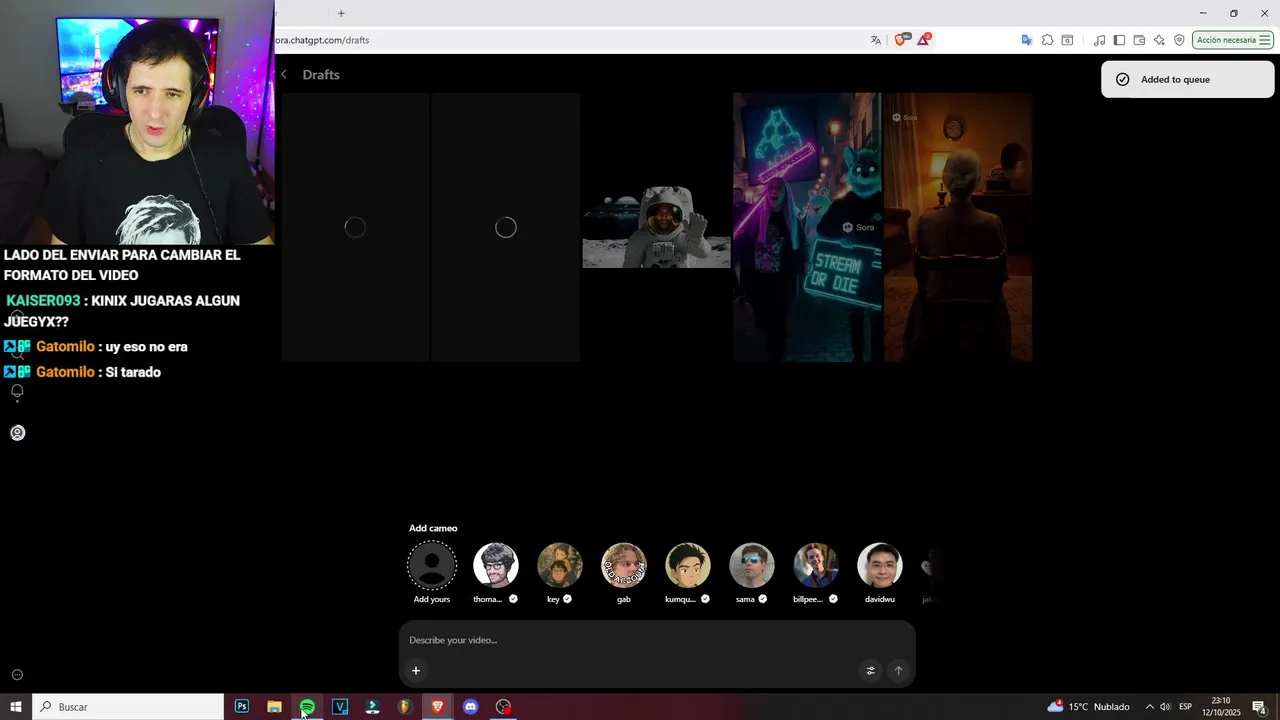Image resolution: width=1280 pixels, height=720 pixels.
Task: Open the blue V app in taskbar
Action: [340, 707]
